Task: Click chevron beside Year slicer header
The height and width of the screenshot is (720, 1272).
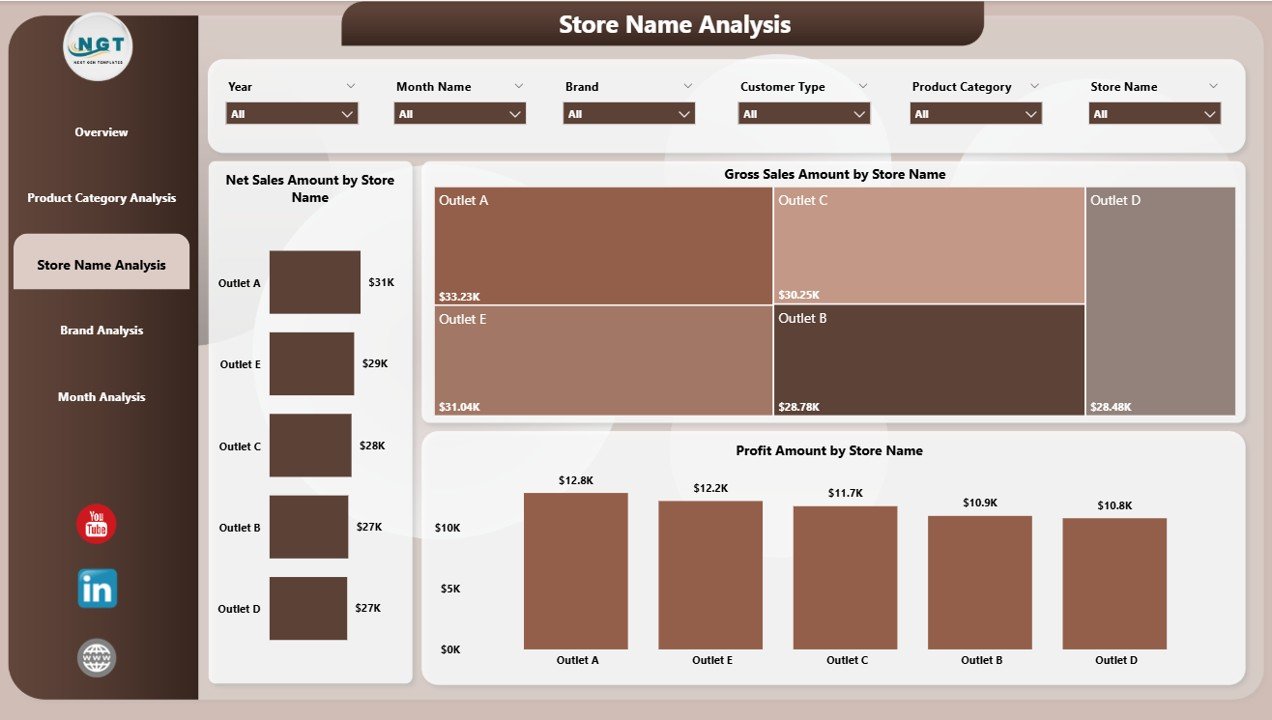Action: [x=350, y=87]
